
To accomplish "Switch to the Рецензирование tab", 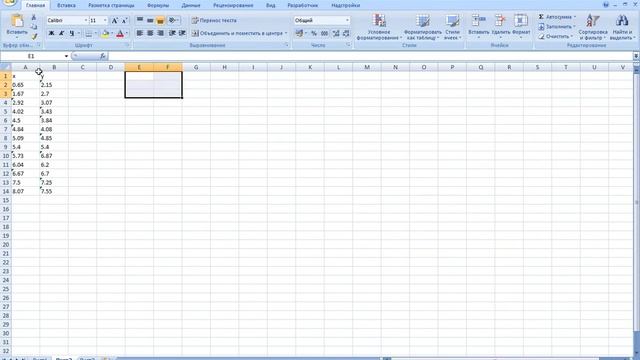I will pyautogui.click(x=233, y=5).
